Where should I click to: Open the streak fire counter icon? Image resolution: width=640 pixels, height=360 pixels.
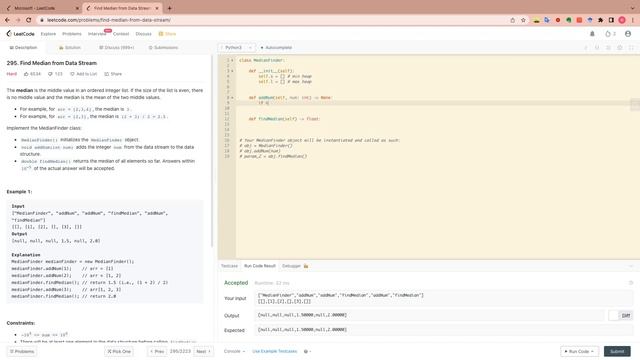click(x=610, y=34)
